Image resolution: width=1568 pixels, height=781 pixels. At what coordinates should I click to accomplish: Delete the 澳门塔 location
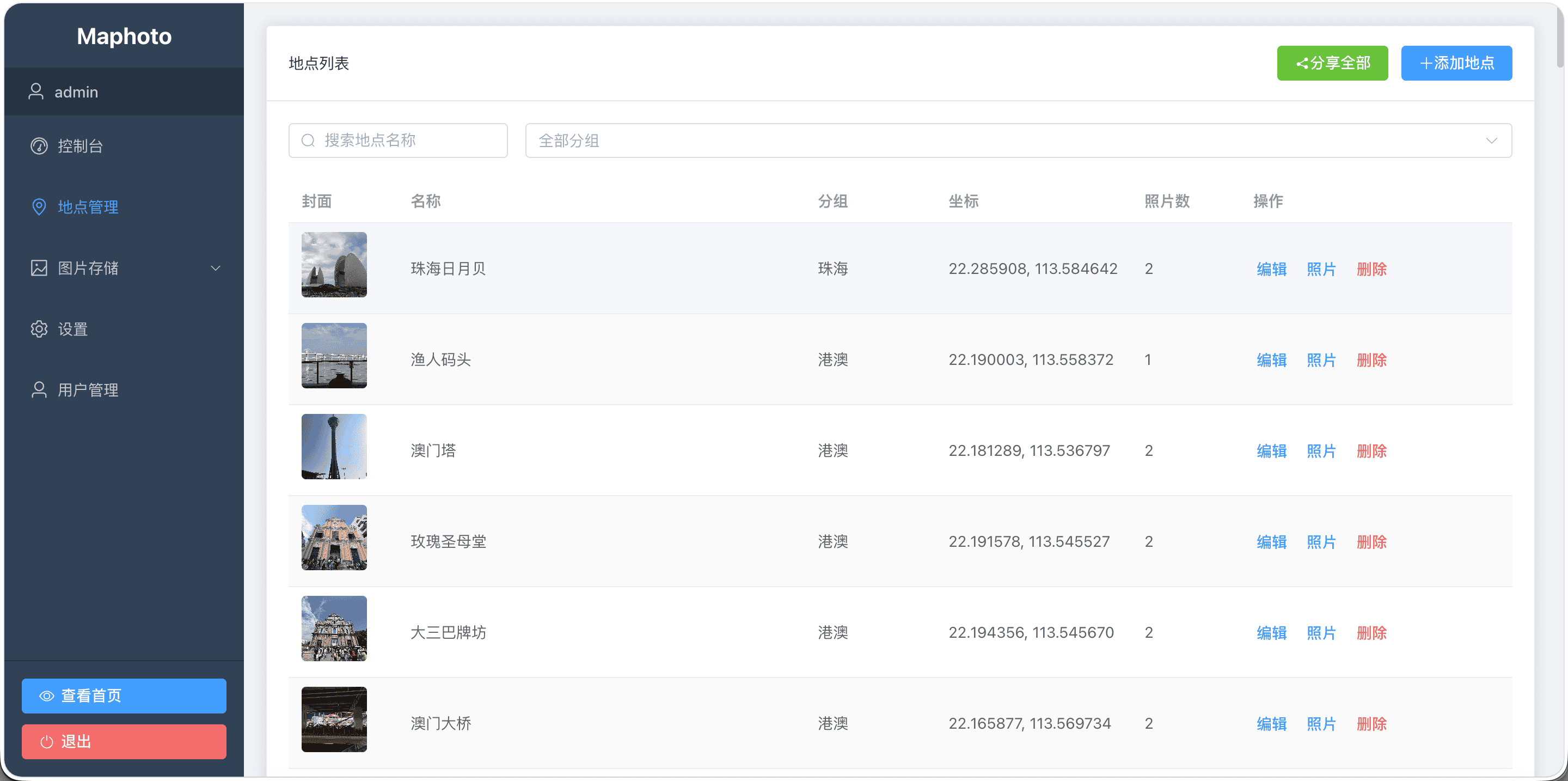(1371, 451)
